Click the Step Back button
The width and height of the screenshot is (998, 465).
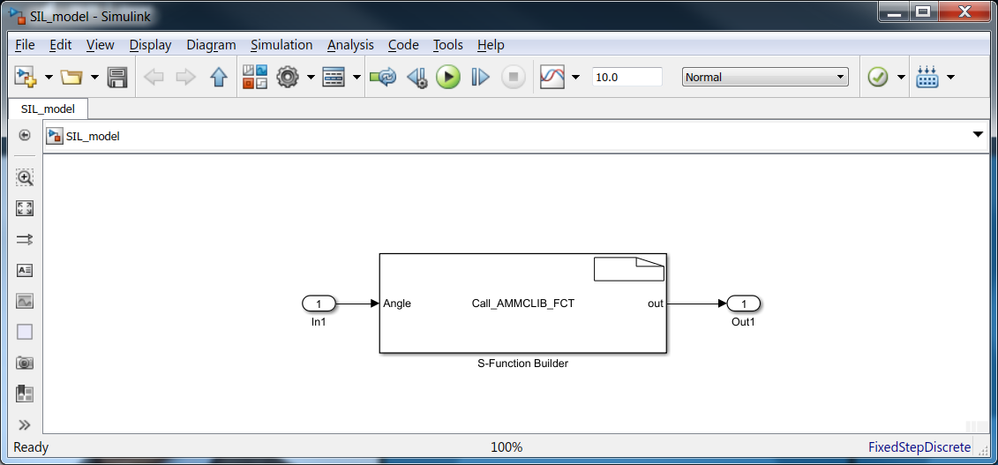[416, 78]
